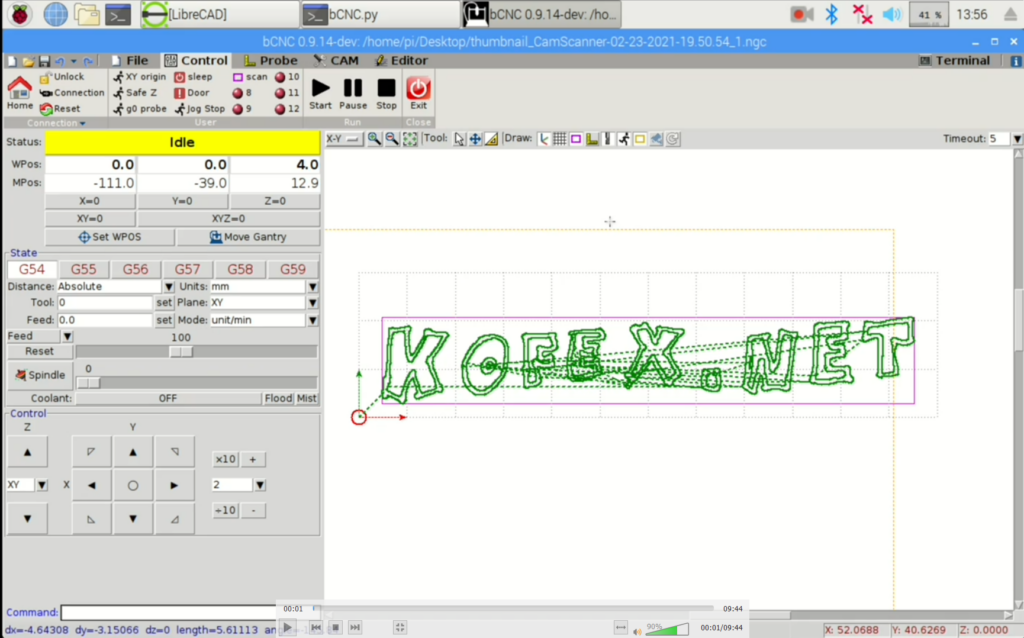Screen dimensions: 1024x638
Task: Toggle workarea display (yellow rectangle)
Action: [x=640, y=138]
